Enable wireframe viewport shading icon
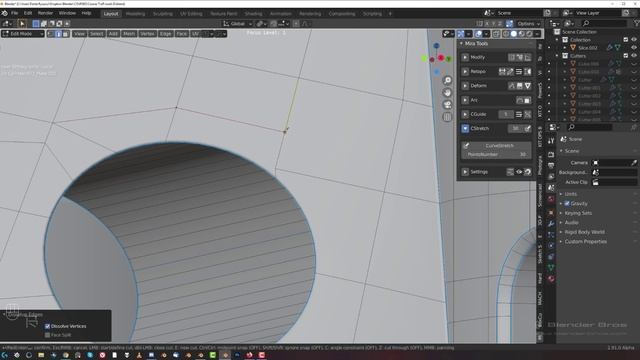Screen dimensions: 640x360 tap(506, 34)
